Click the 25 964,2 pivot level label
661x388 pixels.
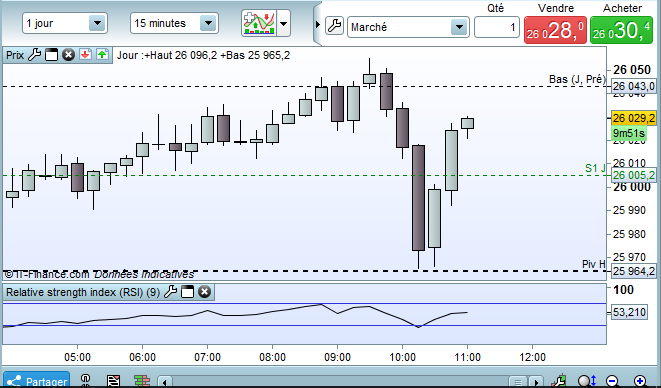click(634, 271)
